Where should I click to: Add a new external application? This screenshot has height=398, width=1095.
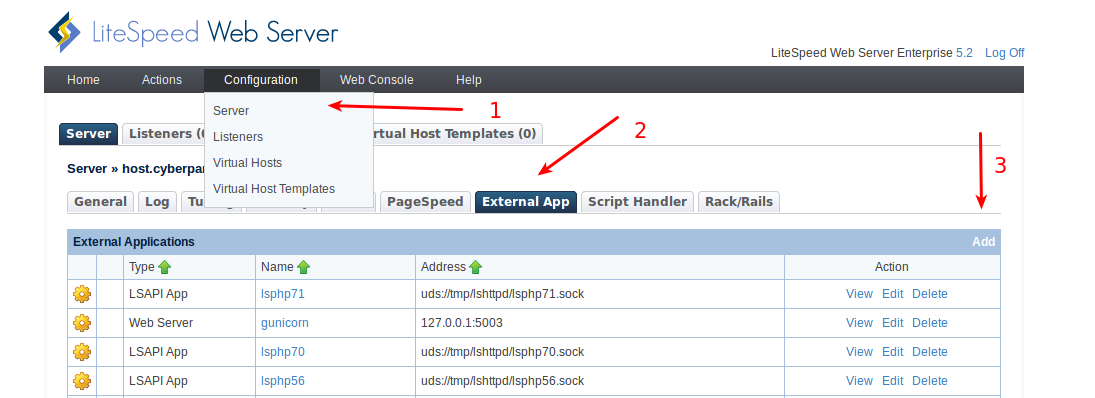983,242
